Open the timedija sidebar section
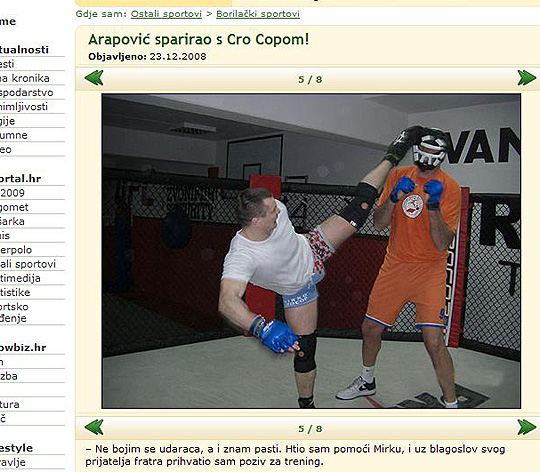The height and width of the screenshot is (472, 540). click(20, 278)
